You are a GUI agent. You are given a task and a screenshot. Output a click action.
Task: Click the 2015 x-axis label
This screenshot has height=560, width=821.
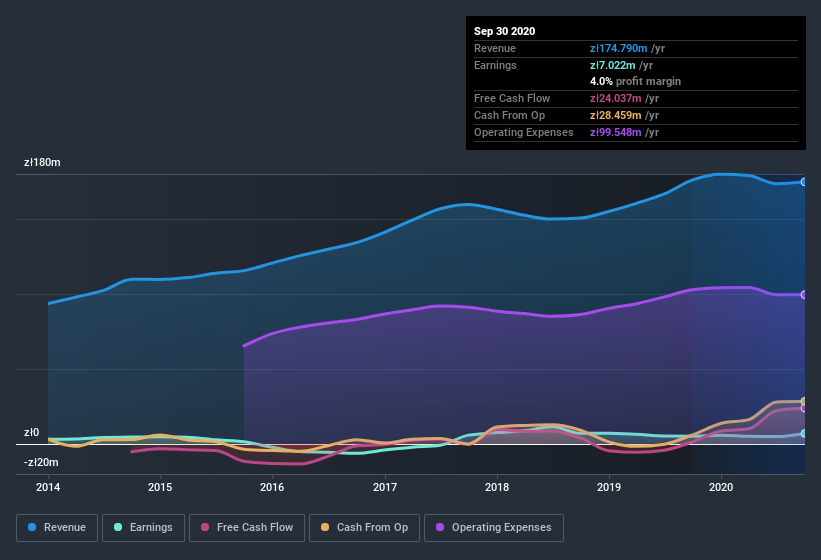click(160, 487)
